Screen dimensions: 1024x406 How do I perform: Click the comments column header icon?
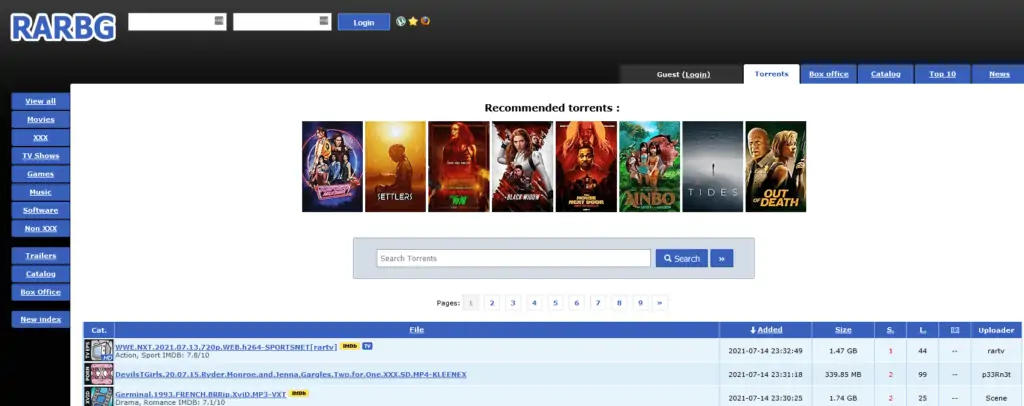click(955, 330)
